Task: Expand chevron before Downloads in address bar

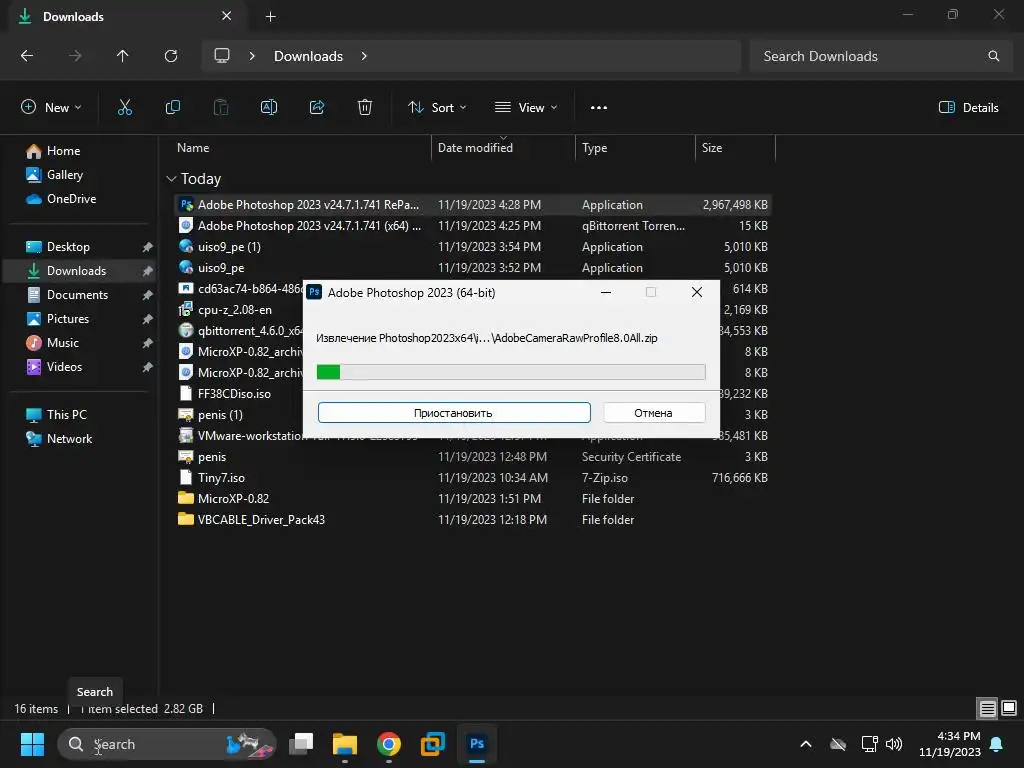Action: [252, 56]
